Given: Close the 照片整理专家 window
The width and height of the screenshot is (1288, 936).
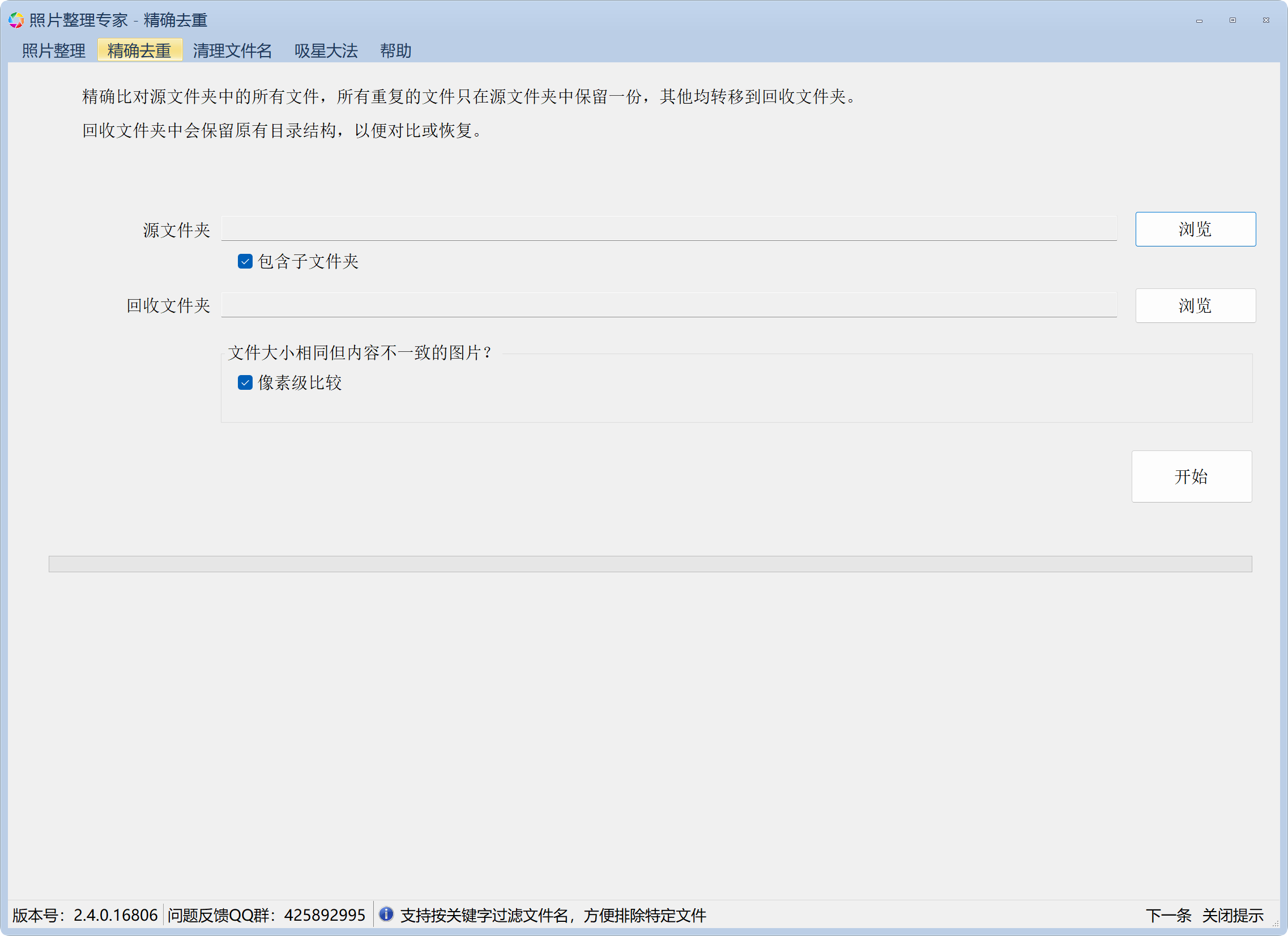Looking at the screenshot, I should [x=1266, y=20].
